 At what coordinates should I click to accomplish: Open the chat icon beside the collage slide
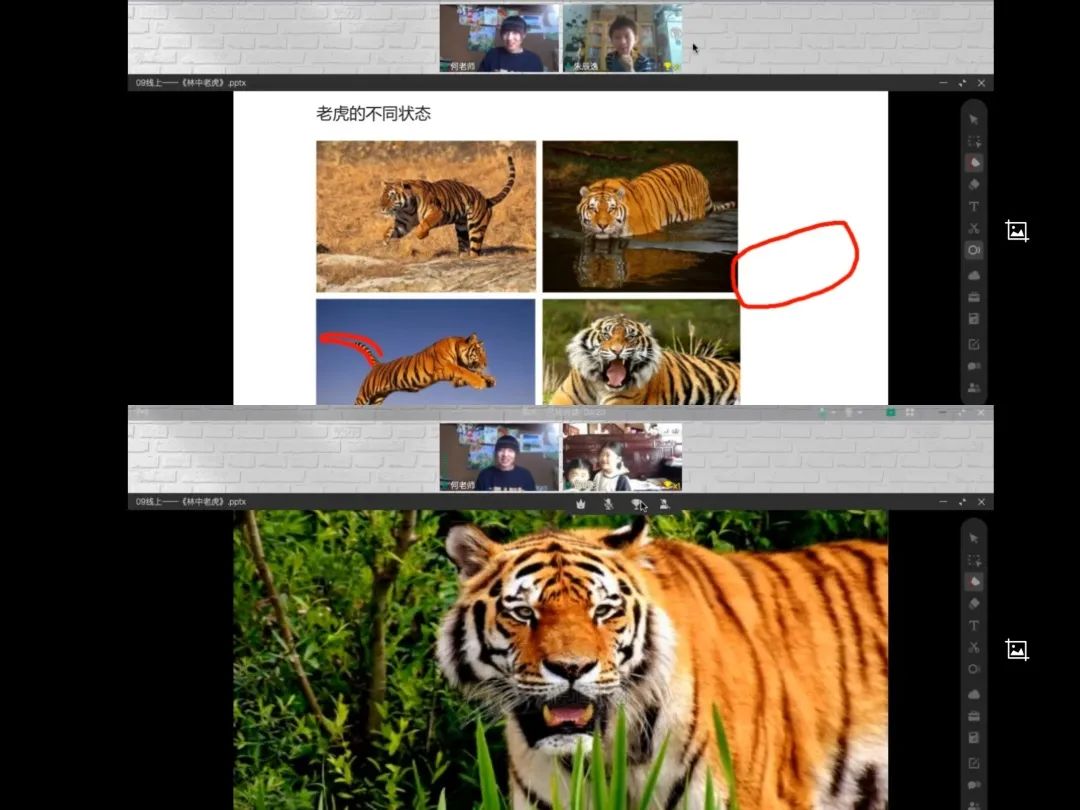974,366
